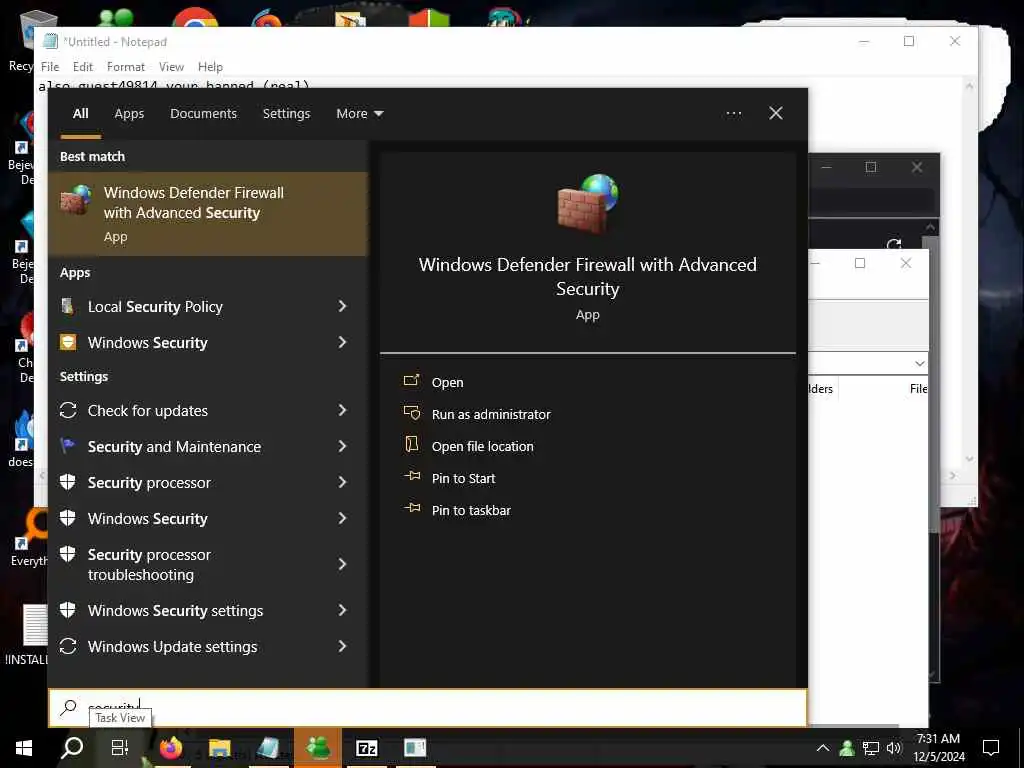
Task: Click the Security processor troubleshooting shield icon
Action: point(67,554)
